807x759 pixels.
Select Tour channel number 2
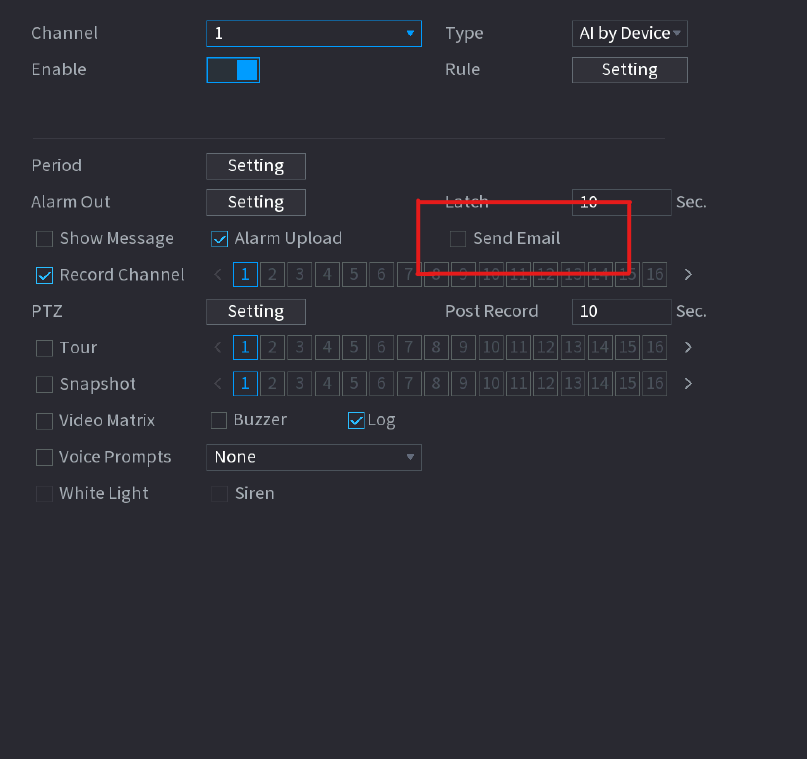(272, 347)
